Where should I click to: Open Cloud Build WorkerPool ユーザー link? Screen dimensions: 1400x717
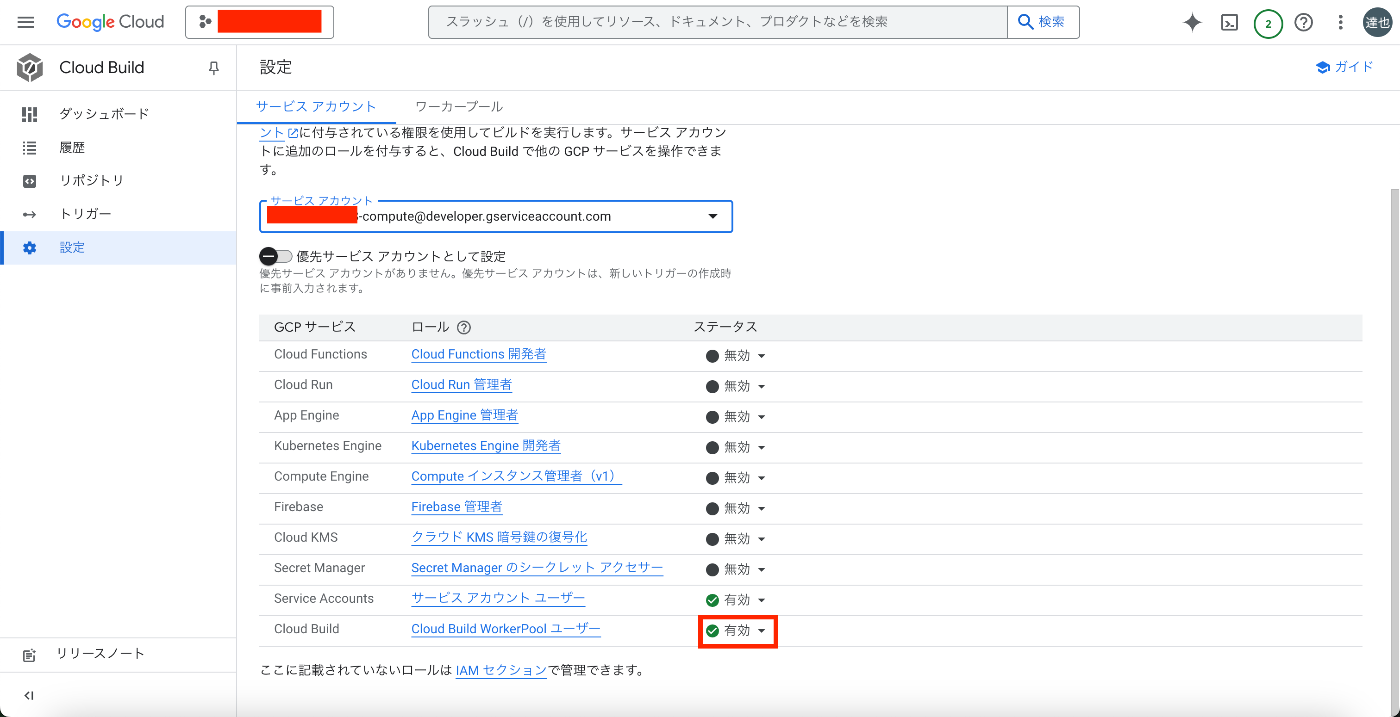pos(506,629)
